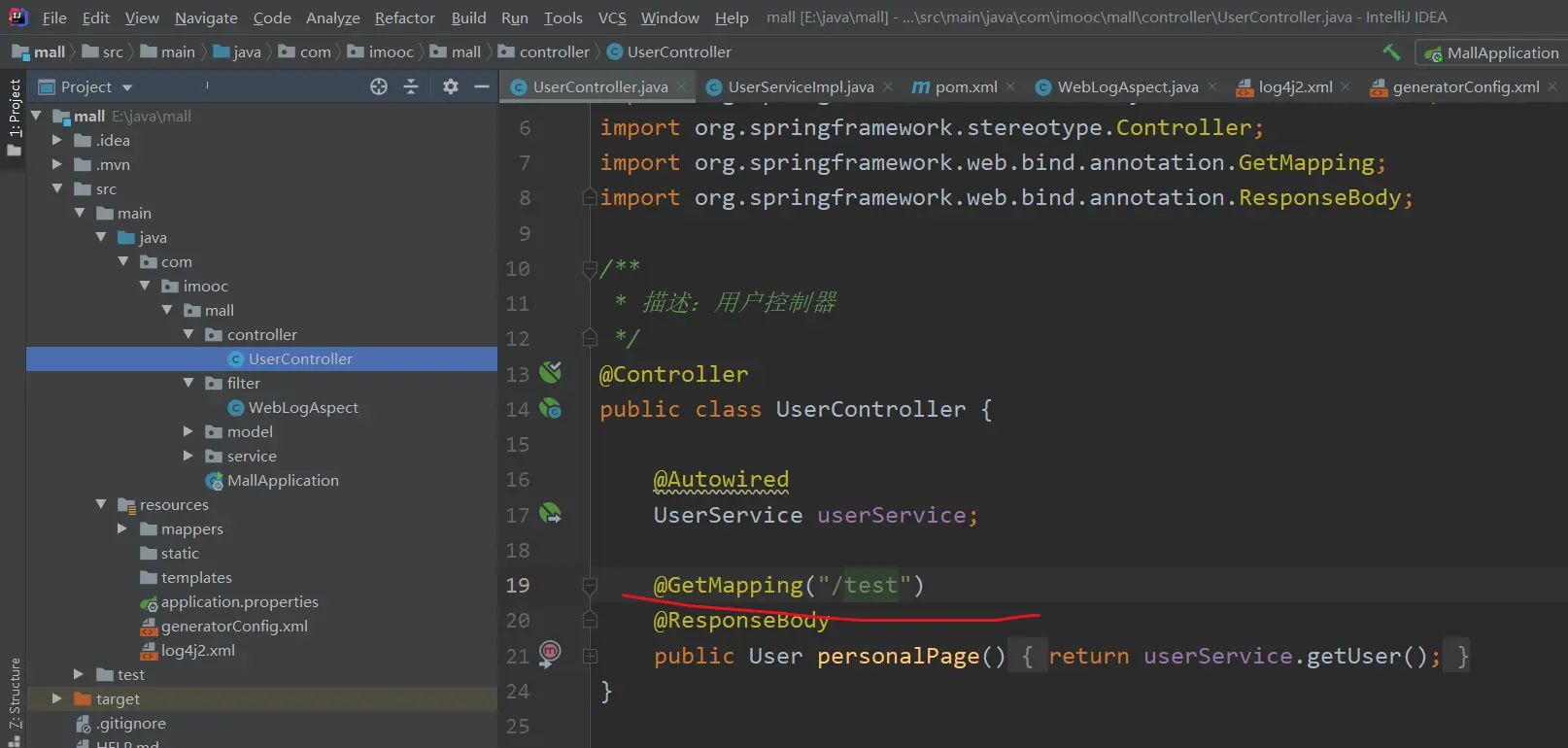The width and height of the screenshot is (1568, 748).
Task: Expand the model folder
Action: pyautogui.click(x=188, y=431)
